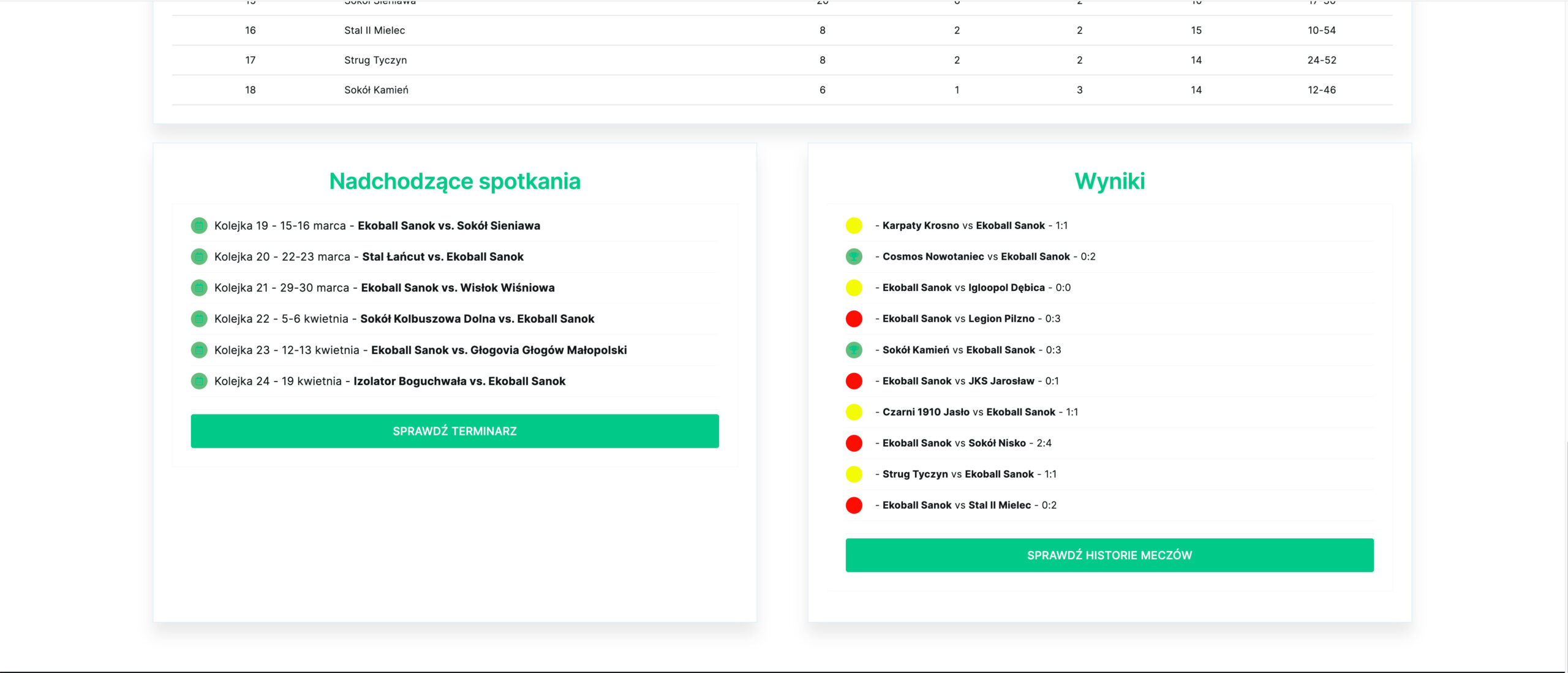Viewport: 1568px width, 673px height.
Task: Select Strug Tyczyn team in standings
Action: click(x=375, y=60)
